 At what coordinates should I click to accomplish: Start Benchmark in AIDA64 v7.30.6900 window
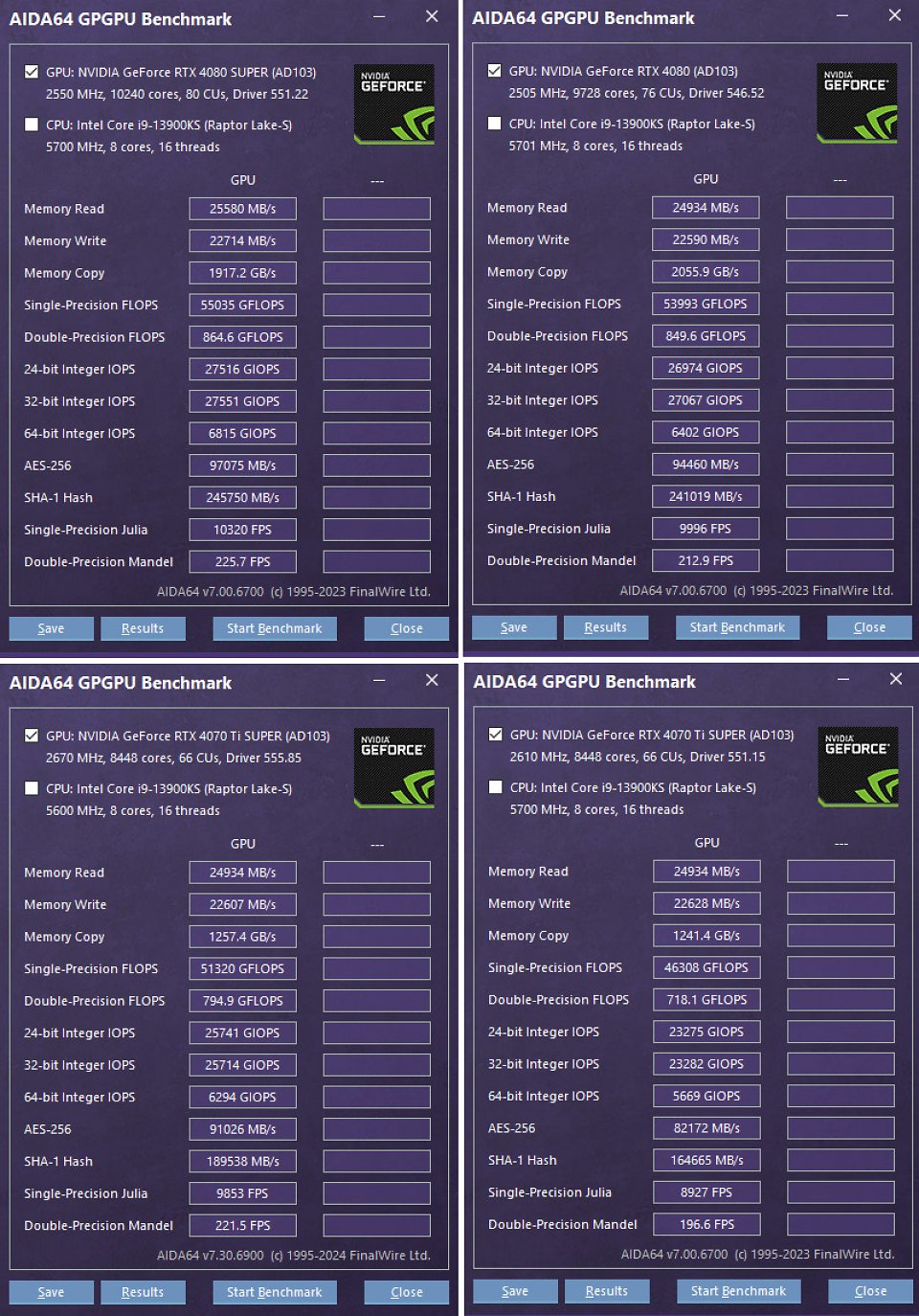coord(275,1292)
